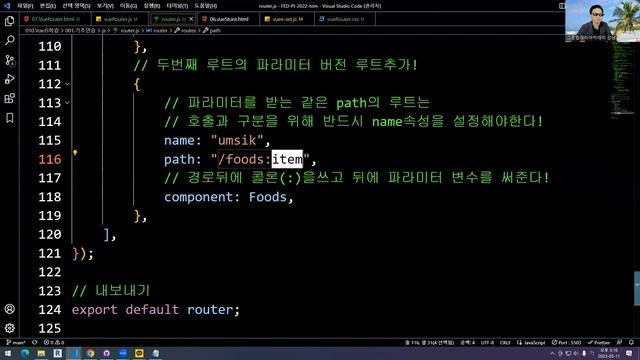Open the 실행 (Run) menu
Screen dimensions: 640x360
pyautogui.click(x=151, y=6)
